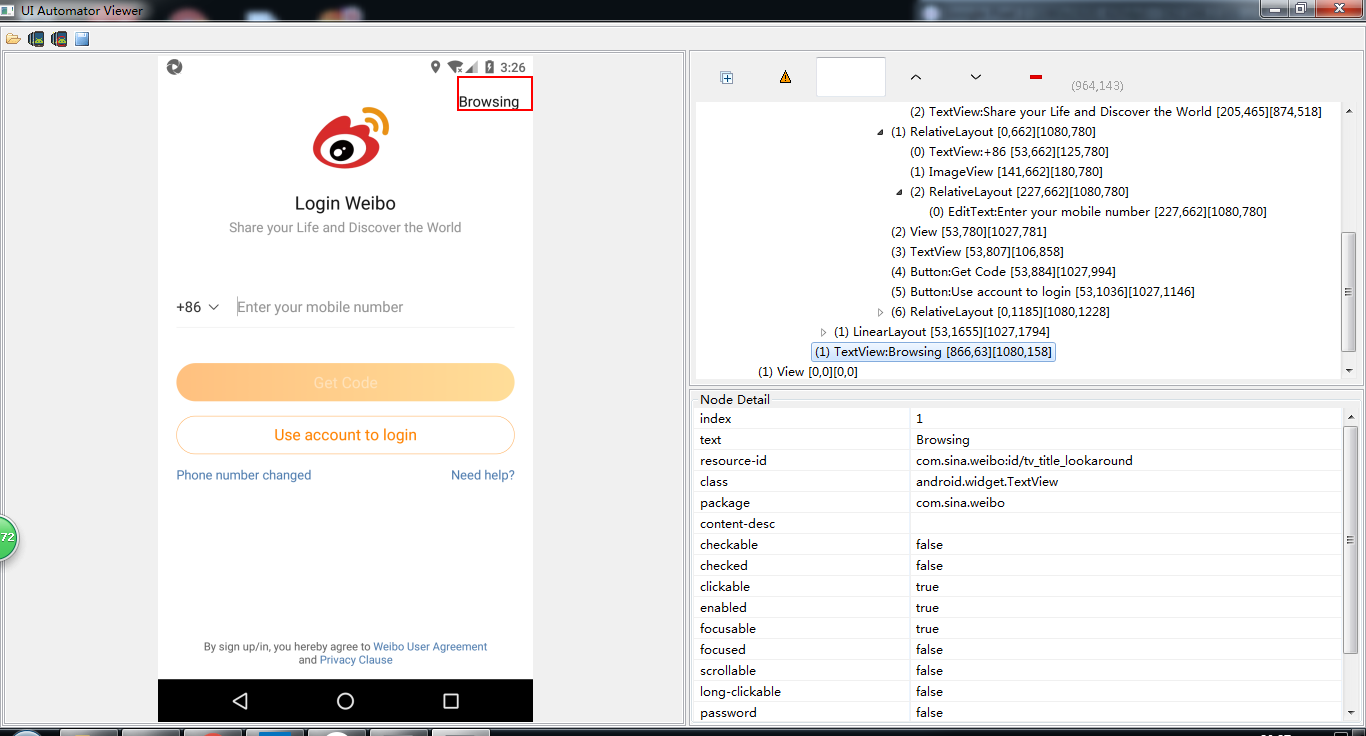This screenshot has width=1366, height=736.
Task: Click Use account to login in the screenshot
Action: pyautogui.click(x=345, y=435)
